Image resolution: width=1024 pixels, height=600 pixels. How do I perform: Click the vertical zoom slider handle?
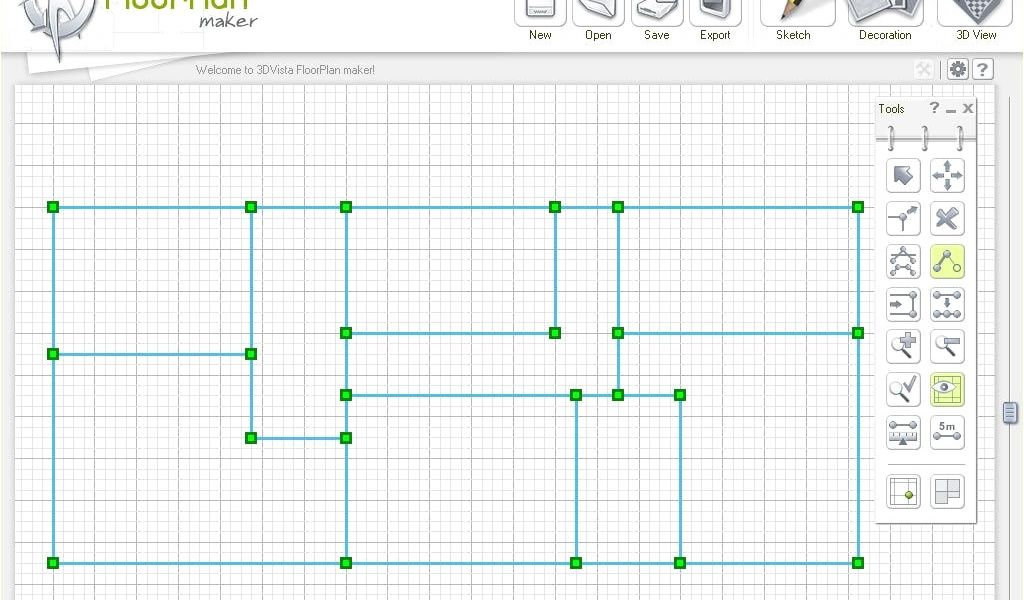click(1010, 412)
